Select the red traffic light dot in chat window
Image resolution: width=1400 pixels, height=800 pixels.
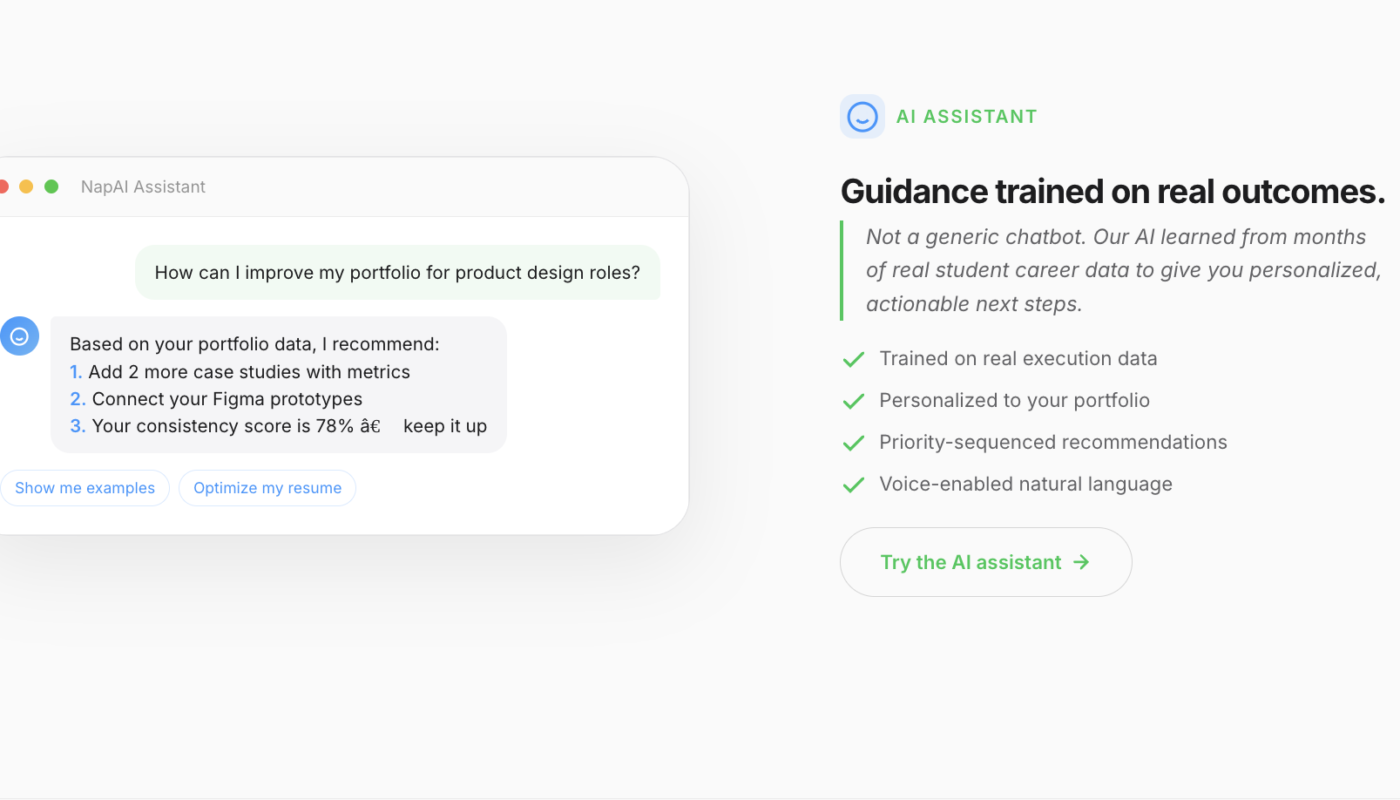point(3,186)
